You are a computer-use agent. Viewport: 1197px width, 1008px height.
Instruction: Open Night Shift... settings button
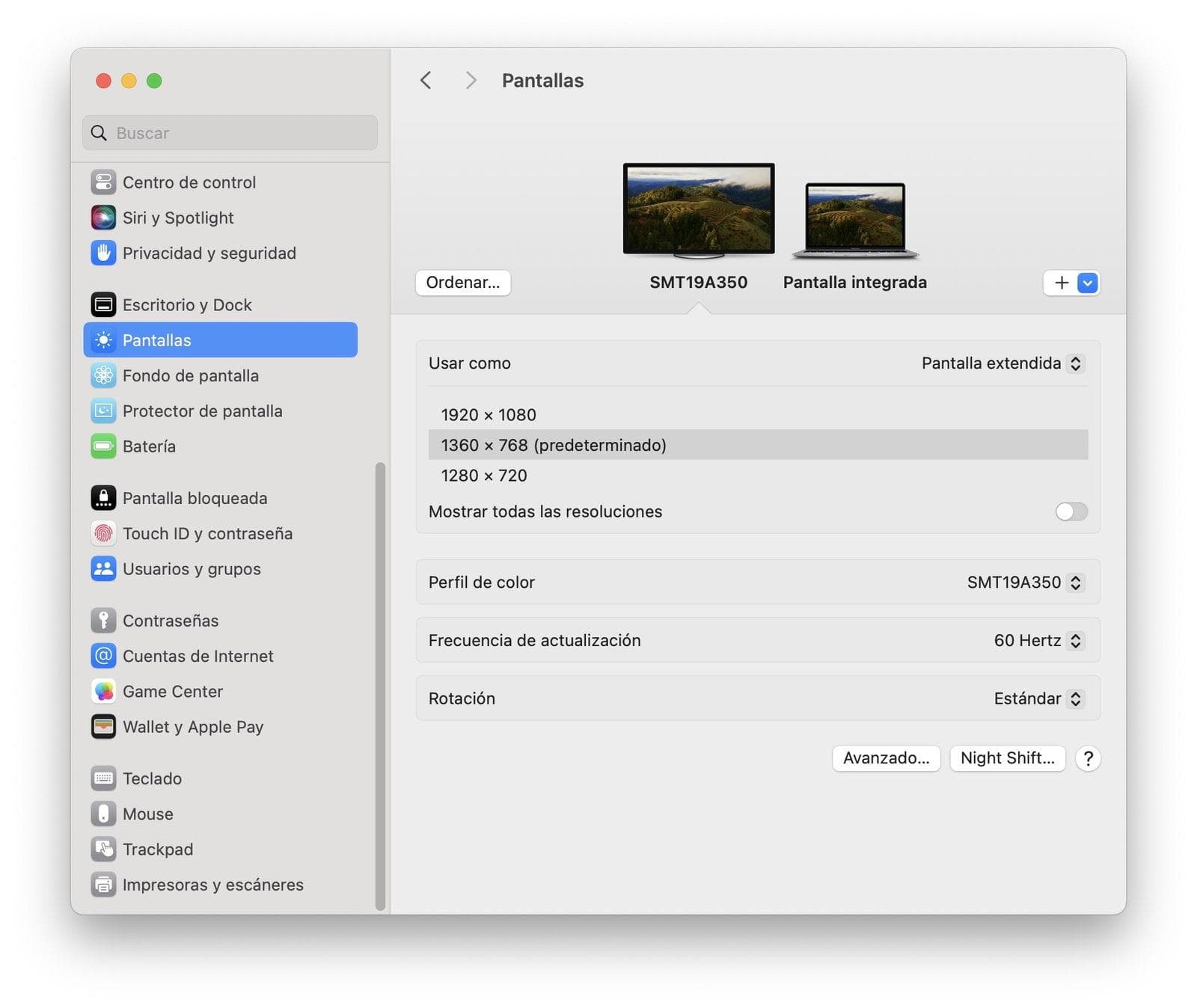pyautogui.click(x=1007, y=758)
